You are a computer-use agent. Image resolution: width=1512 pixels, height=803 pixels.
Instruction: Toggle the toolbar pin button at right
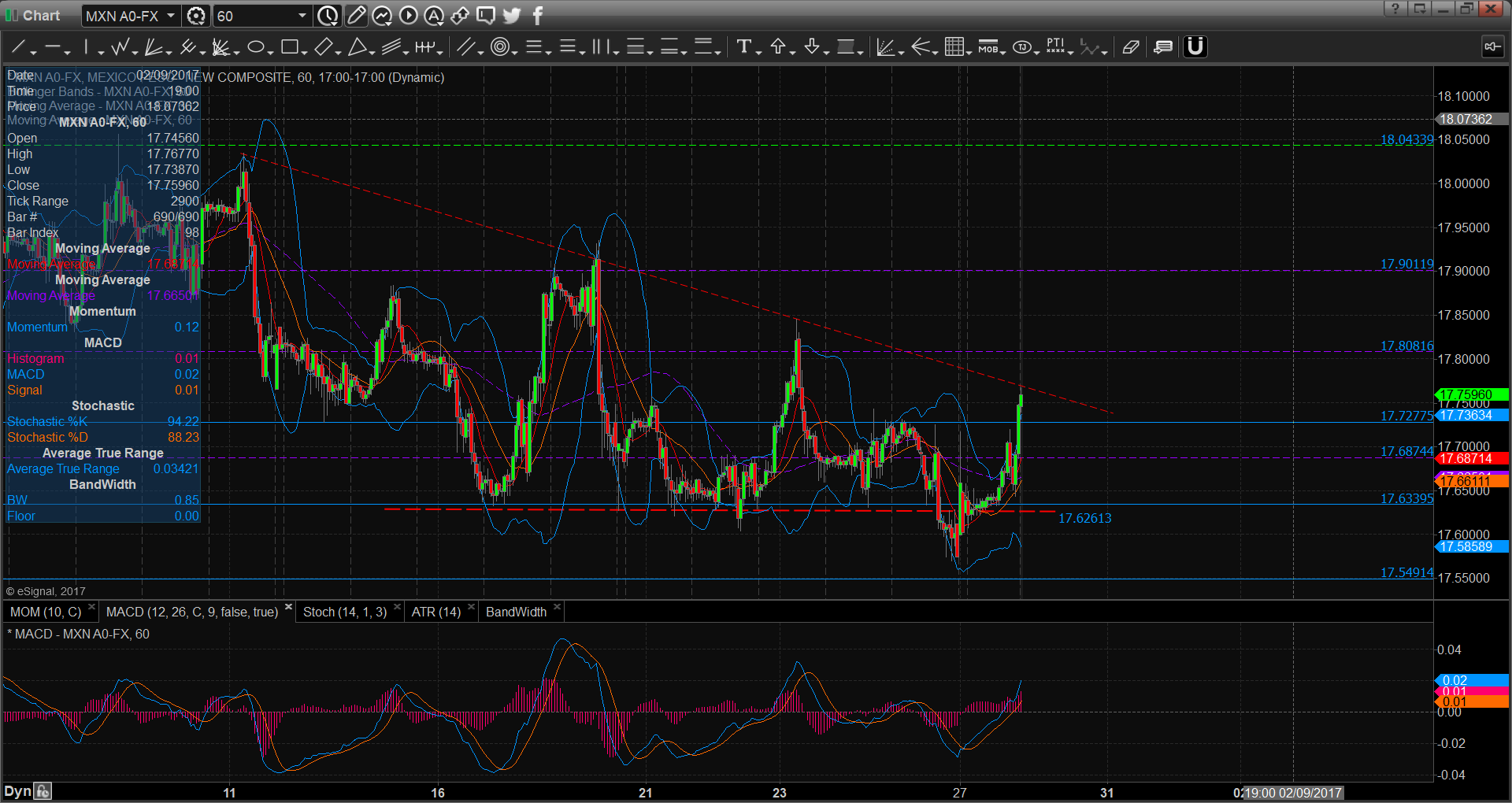1492,47
